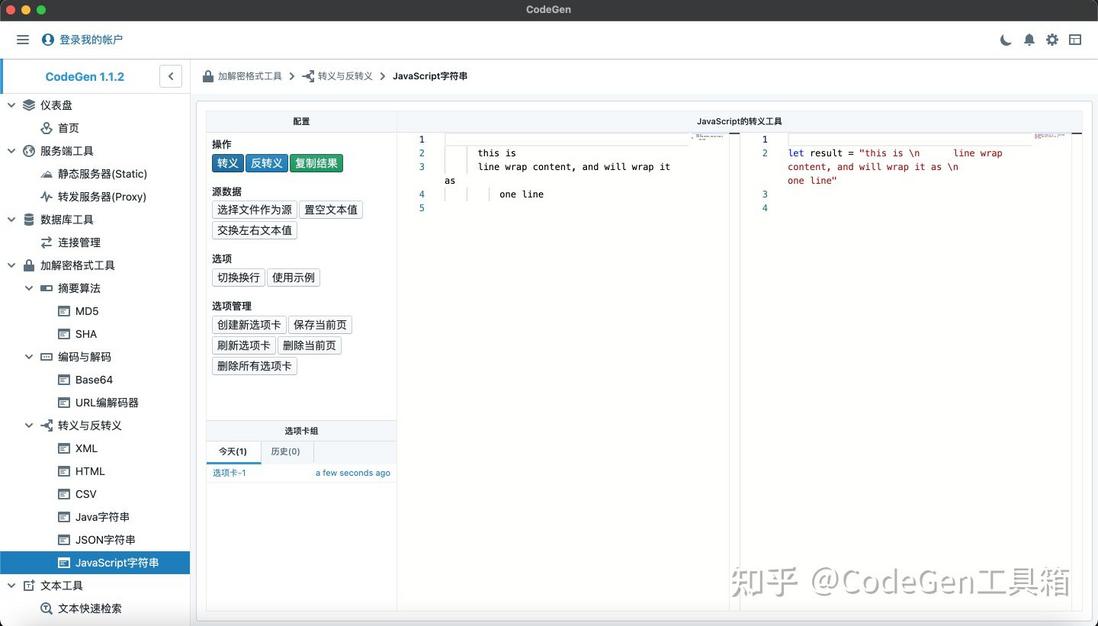The image size is (1098, 626).
Task: Click the SHA item icon
Action: point(64,334)
